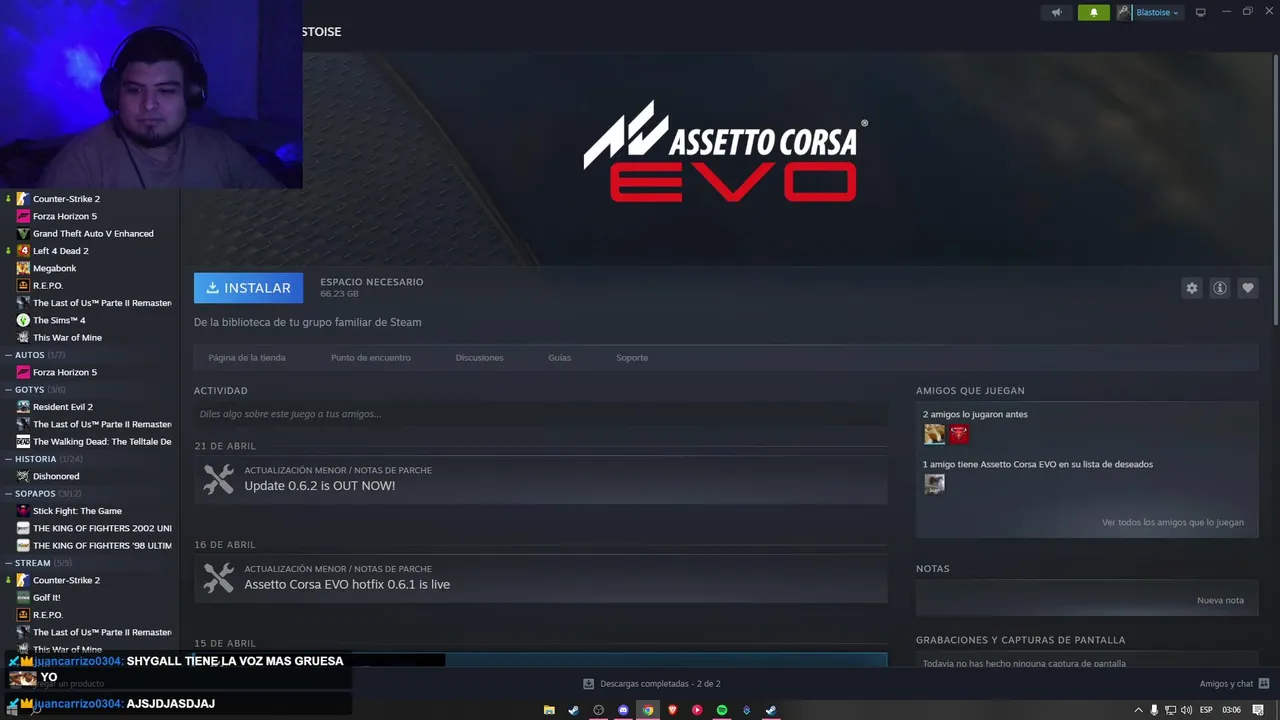This screenshot has height=720, width=1280.
Task: Click wrench icon beside Update 0.6.2 news
Action: (x=218, y=479)
